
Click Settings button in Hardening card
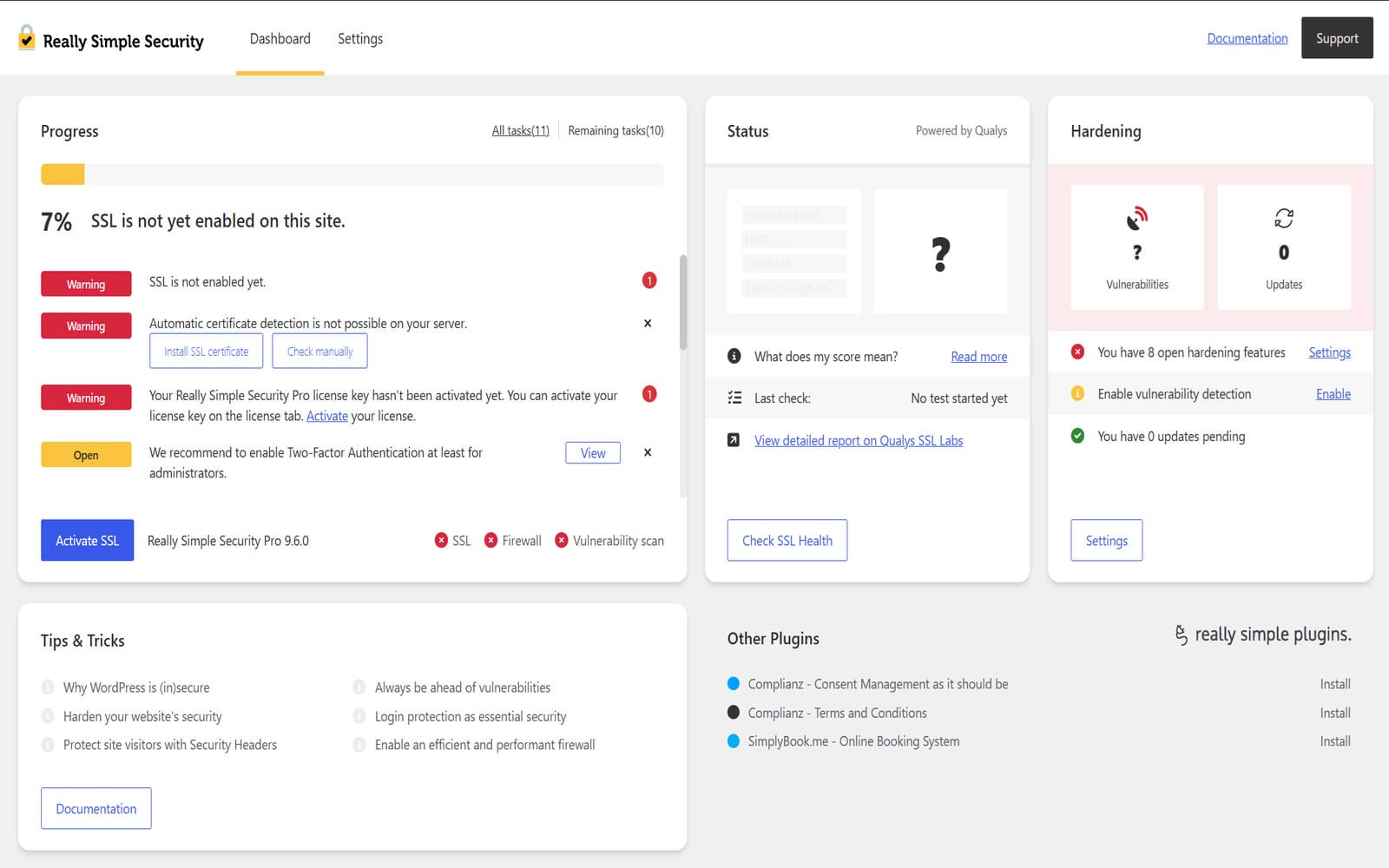pyautogui.click(x=1106, y=540)
